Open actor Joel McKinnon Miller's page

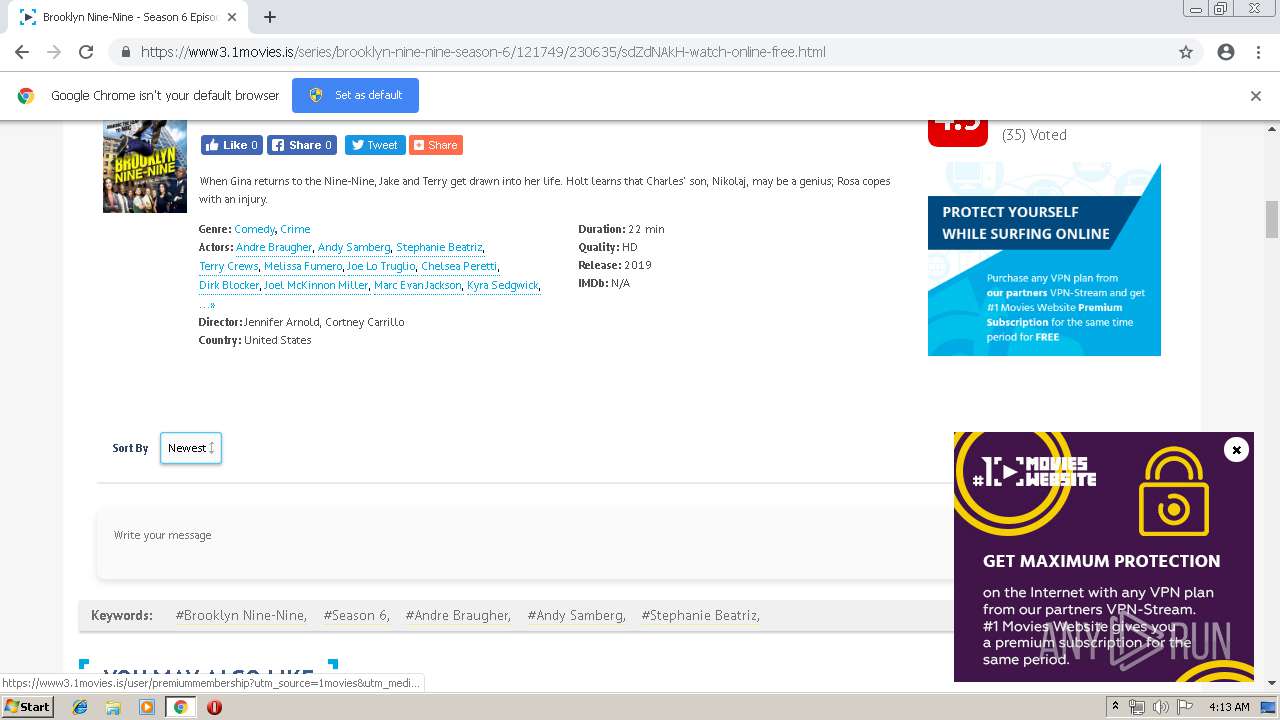316,285
